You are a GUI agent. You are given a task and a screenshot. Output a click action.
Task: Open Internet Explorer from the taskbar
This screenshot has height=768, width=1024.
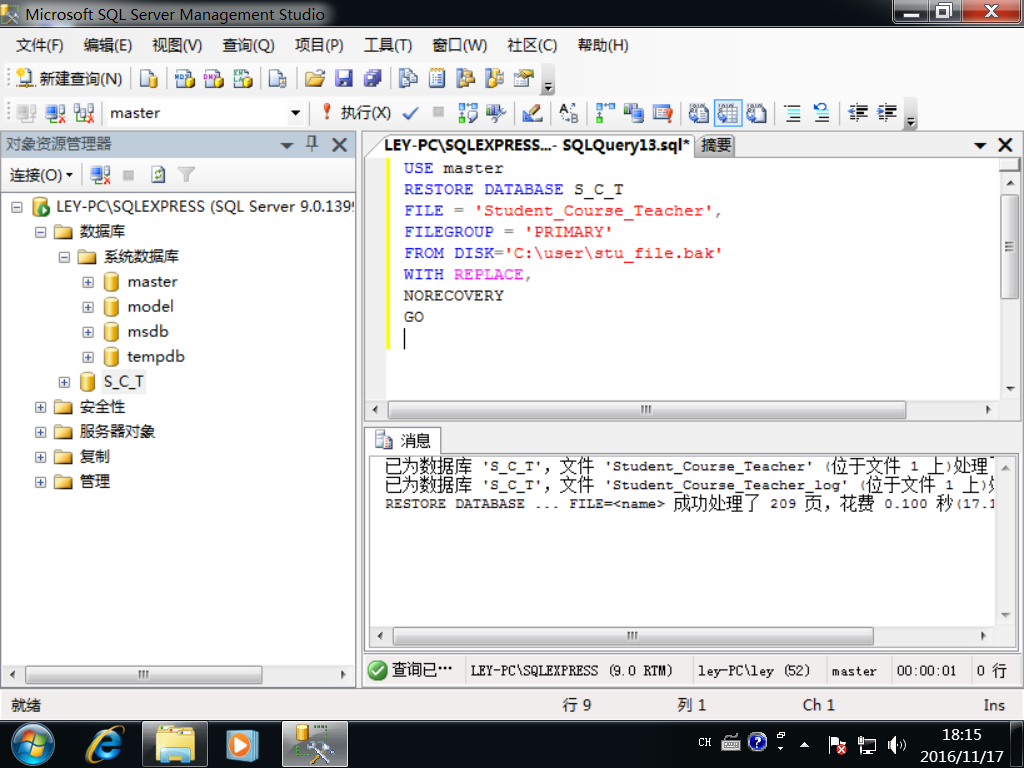point(104,744)
